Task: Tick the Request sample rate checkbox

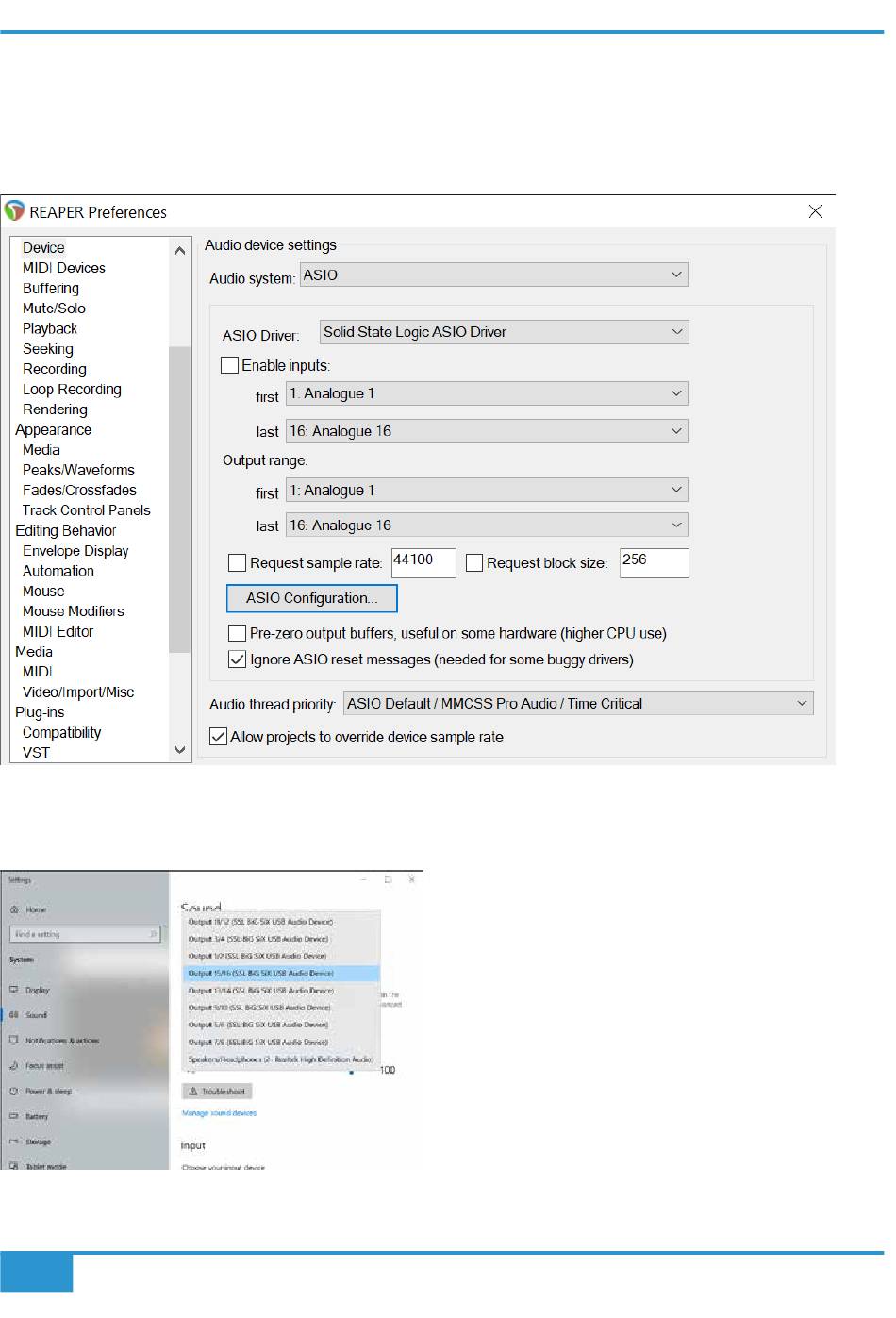Action: click(238, 563)
